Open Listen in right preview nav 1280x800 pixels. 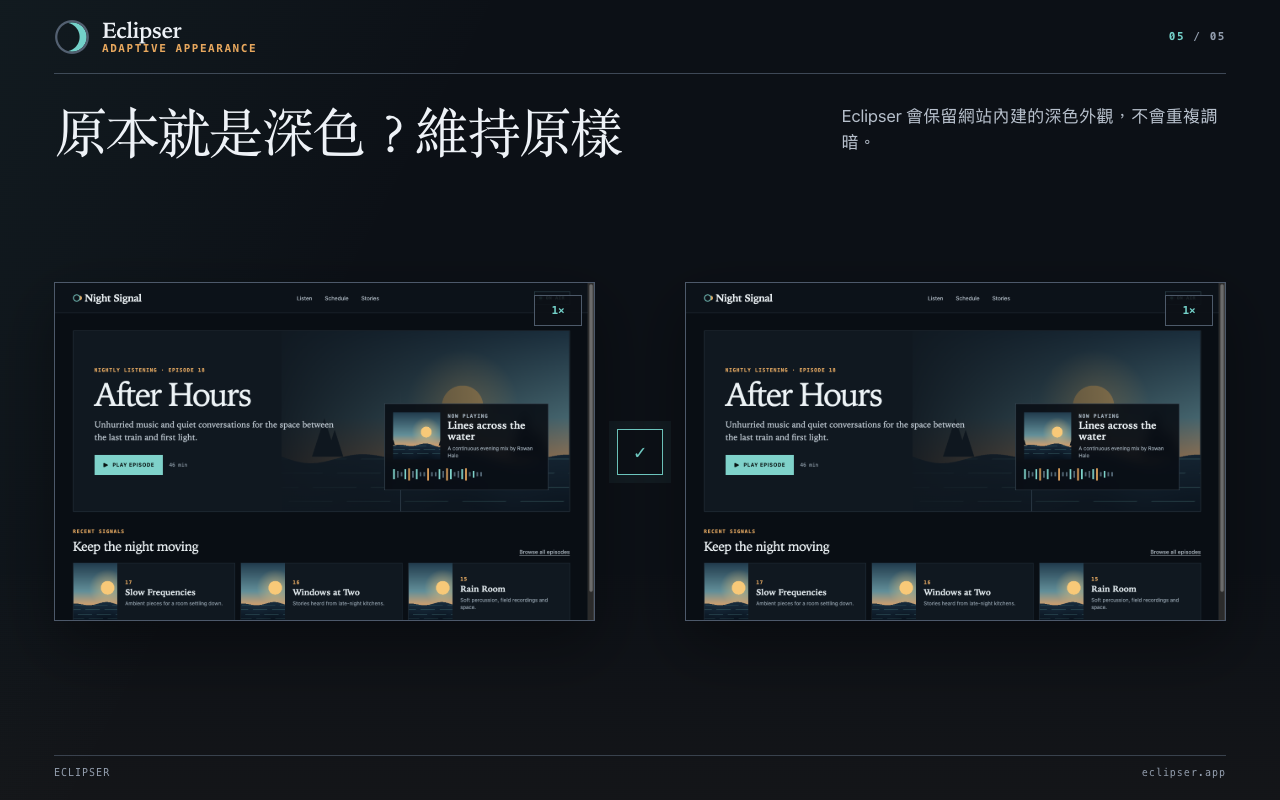pyautogui.click(x=935, y=298)
